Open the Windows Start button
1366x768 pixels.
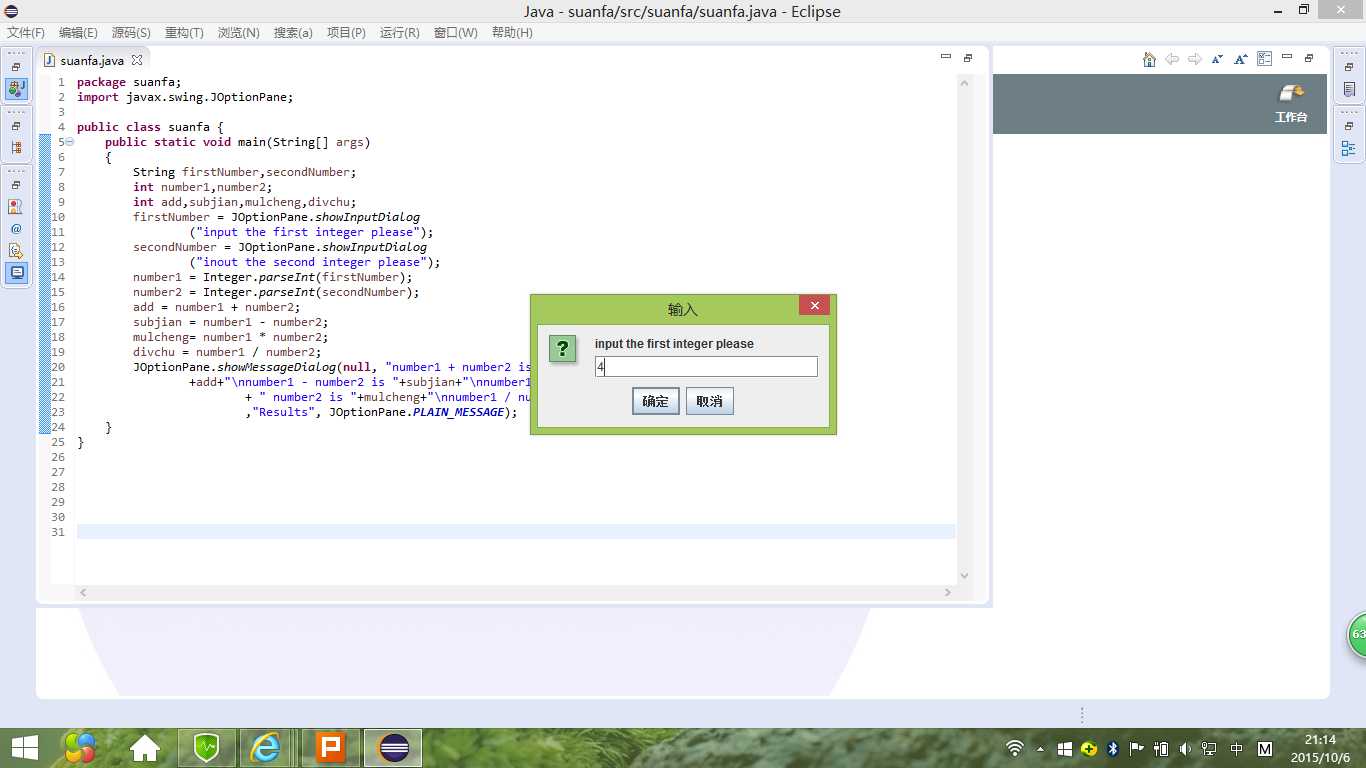click(x=25, y=747)
